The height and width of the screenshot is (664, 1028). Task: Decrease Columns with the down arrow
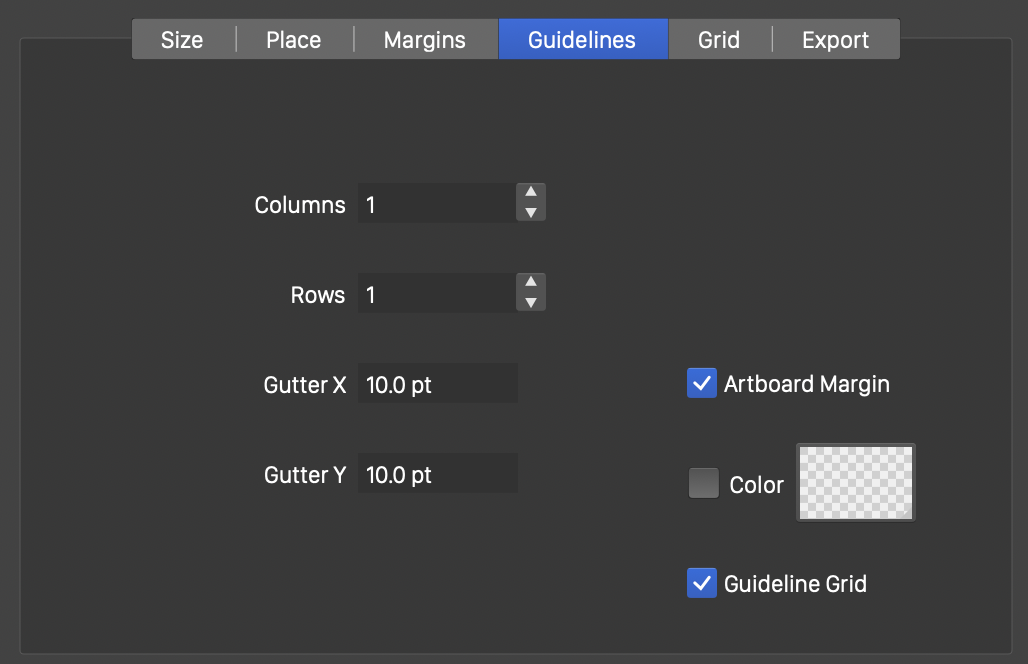click(531, 213)
